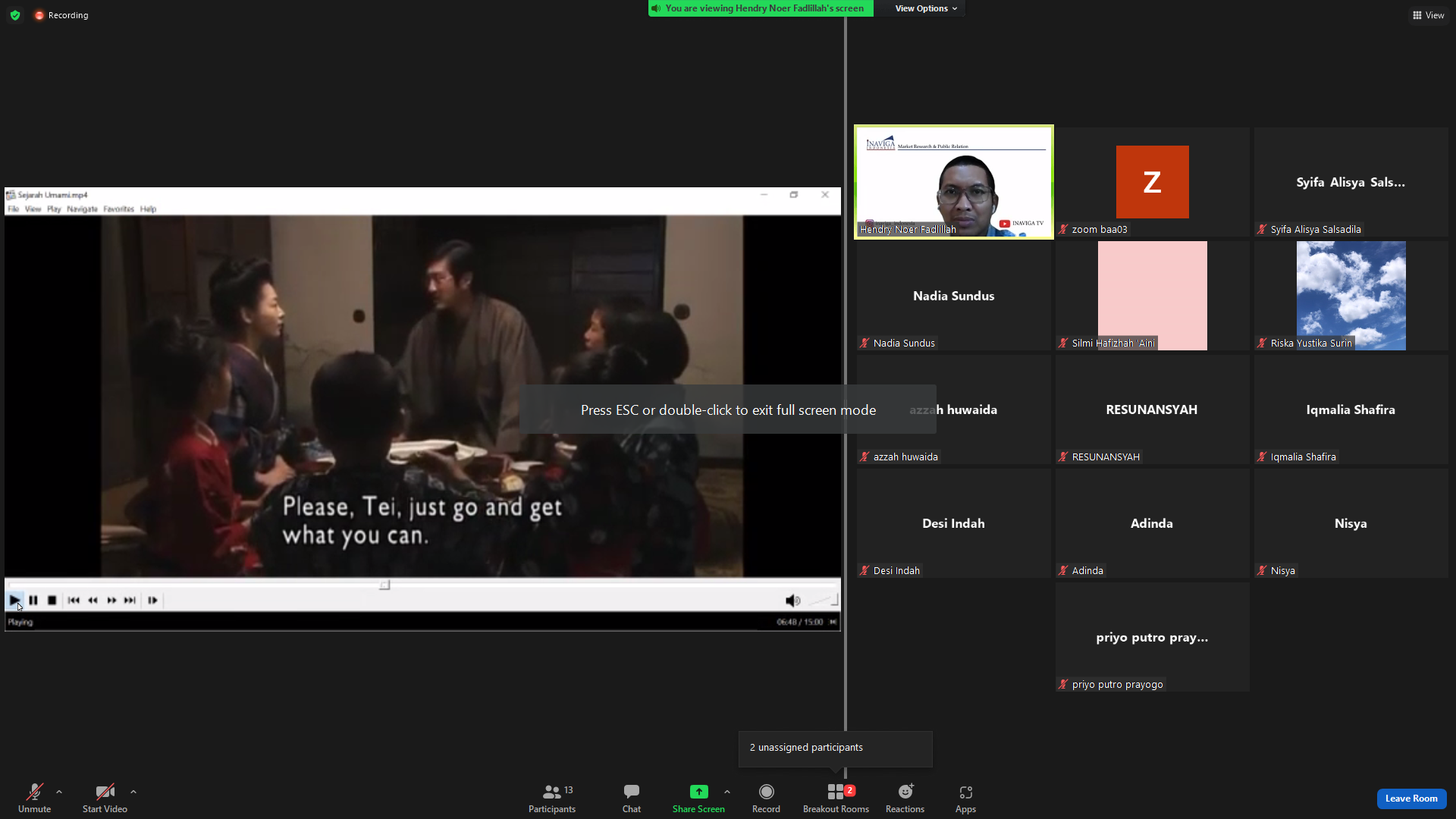Image resolution: width=1456 pixels, height=819 pixels.
Task: Select Silmi Hafizhah 'Aini's pink tile
Action: (1153, 296)
